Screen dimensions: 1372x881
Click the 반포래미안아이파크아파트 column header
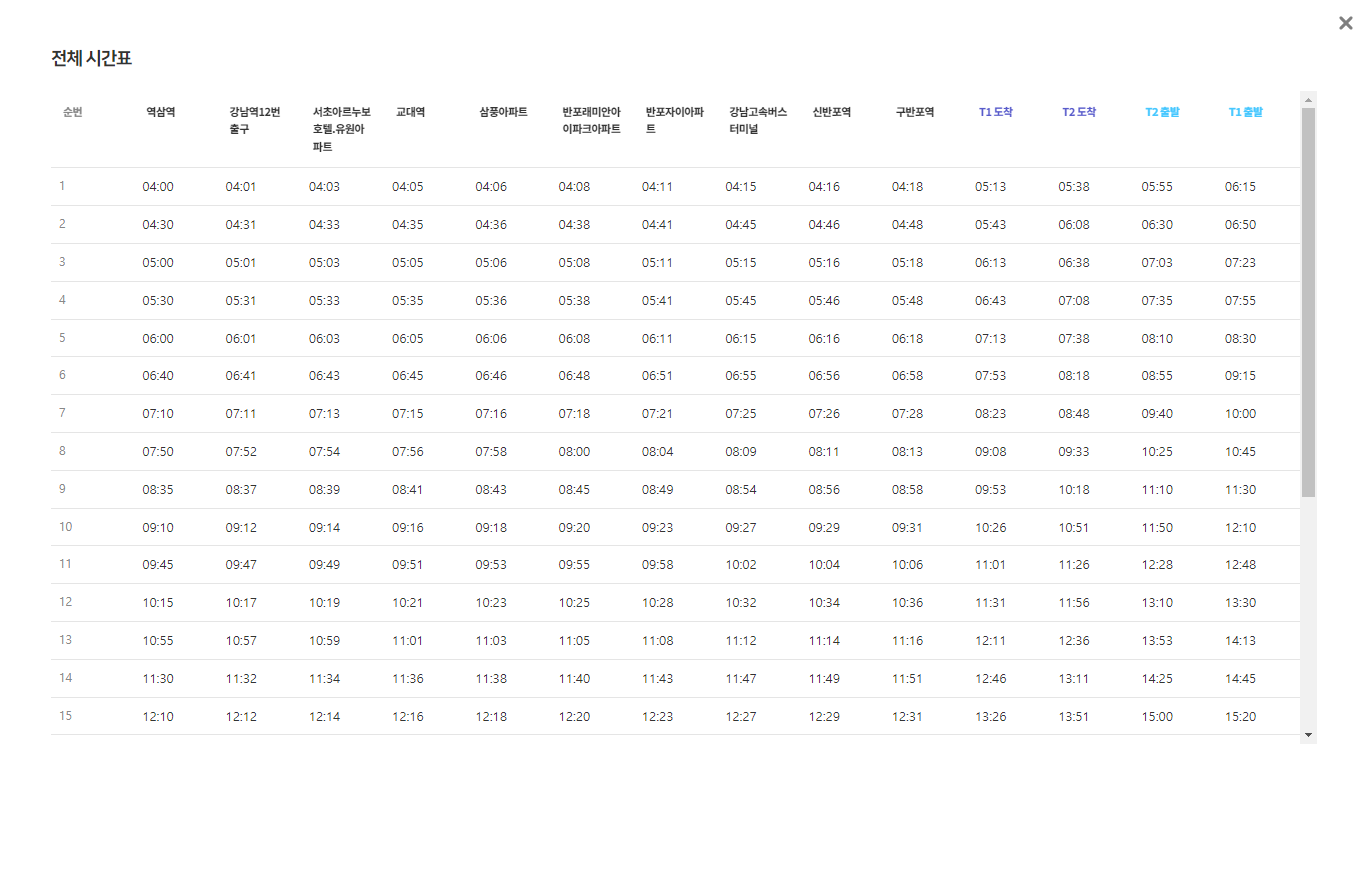592,121
